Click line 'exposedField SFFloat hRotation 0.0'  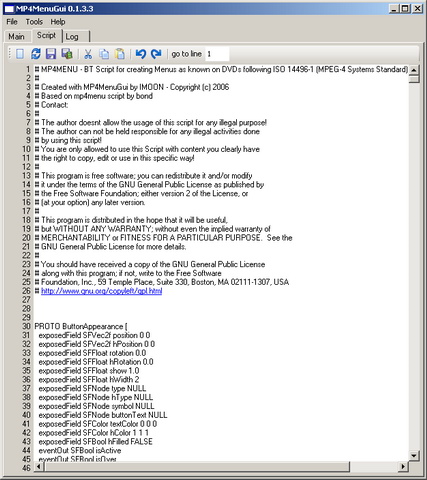click(x=96, y=362)
